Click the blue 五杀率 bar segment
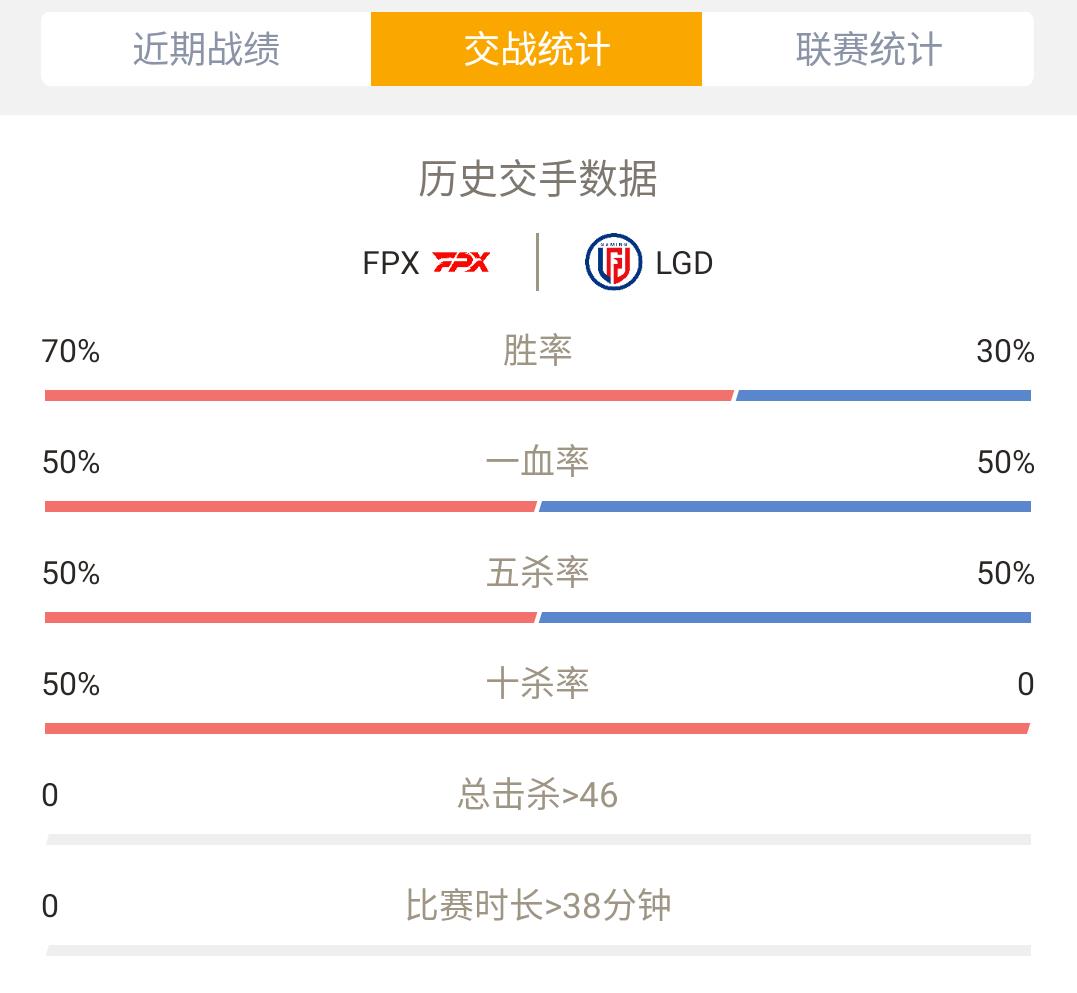The width and height of the screenshot is (1077, 993). point(785,618)
